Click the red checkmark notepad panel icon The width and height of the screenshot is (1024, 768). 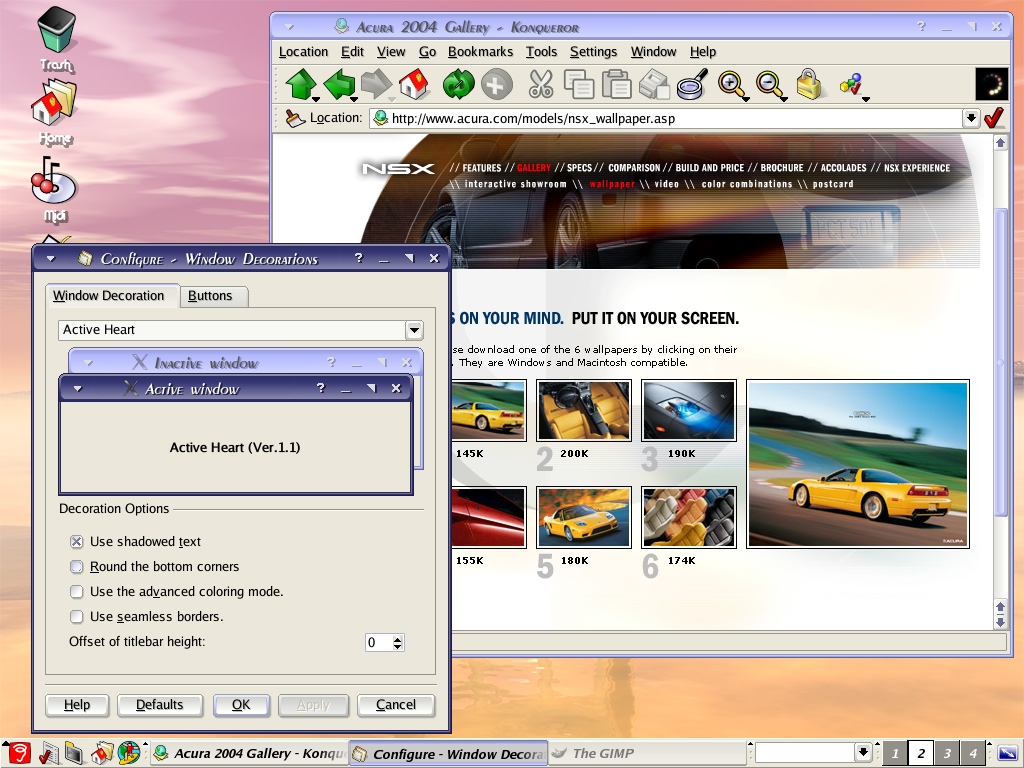point(48,754)
